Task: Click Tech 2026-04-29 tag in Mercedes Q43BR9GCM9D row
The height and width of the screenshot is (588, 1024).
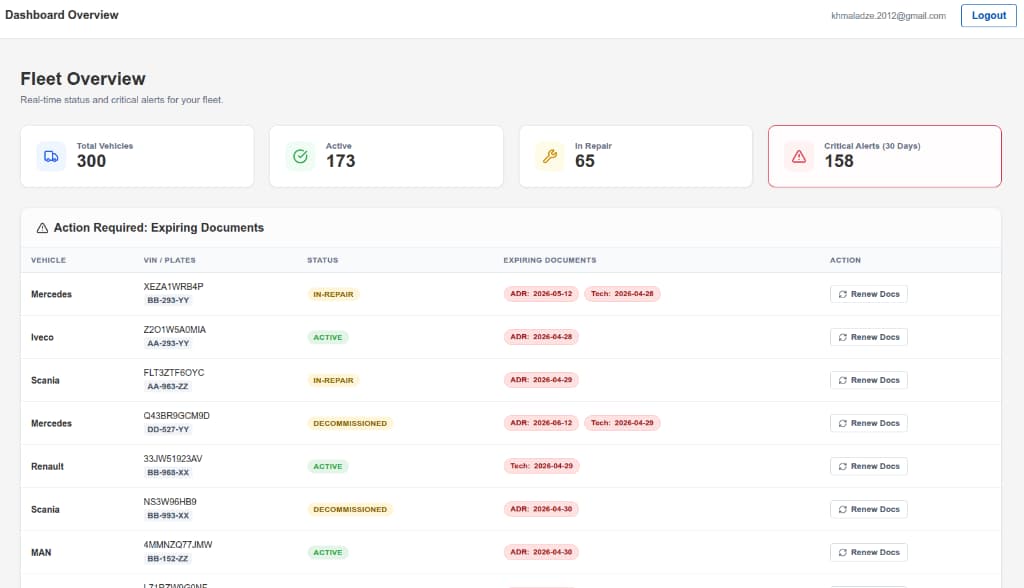Action: point(622,423)
